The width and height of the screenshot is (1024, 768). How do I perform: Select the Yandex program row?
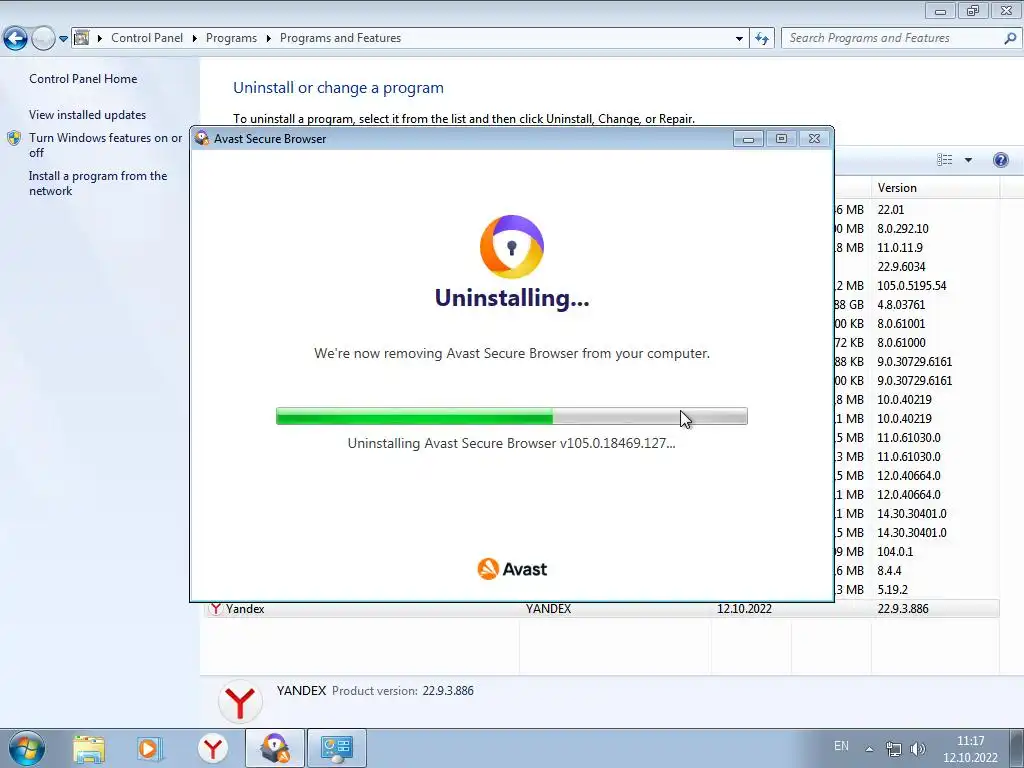pos(602,609)
